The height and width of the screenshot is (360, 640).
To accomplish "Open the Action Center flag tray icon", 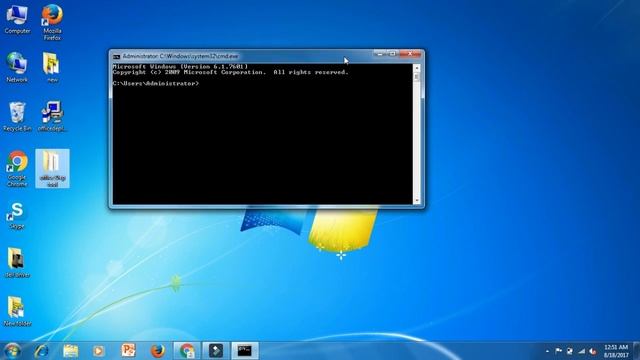I will click(558, 351).
